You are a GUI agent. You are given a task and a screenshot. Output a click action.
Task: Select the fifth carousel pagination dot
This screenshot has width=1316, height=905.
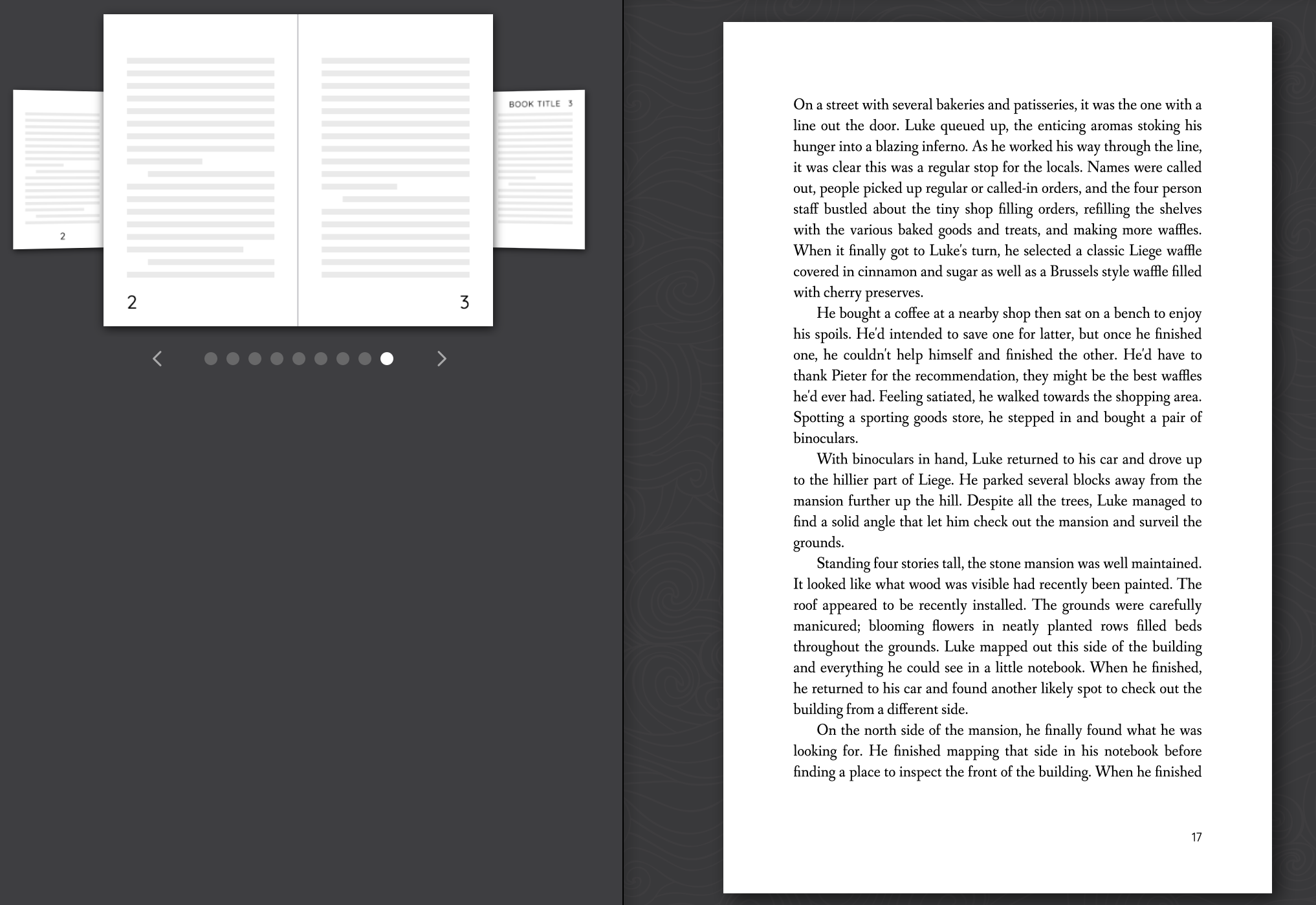click(299, 359)
